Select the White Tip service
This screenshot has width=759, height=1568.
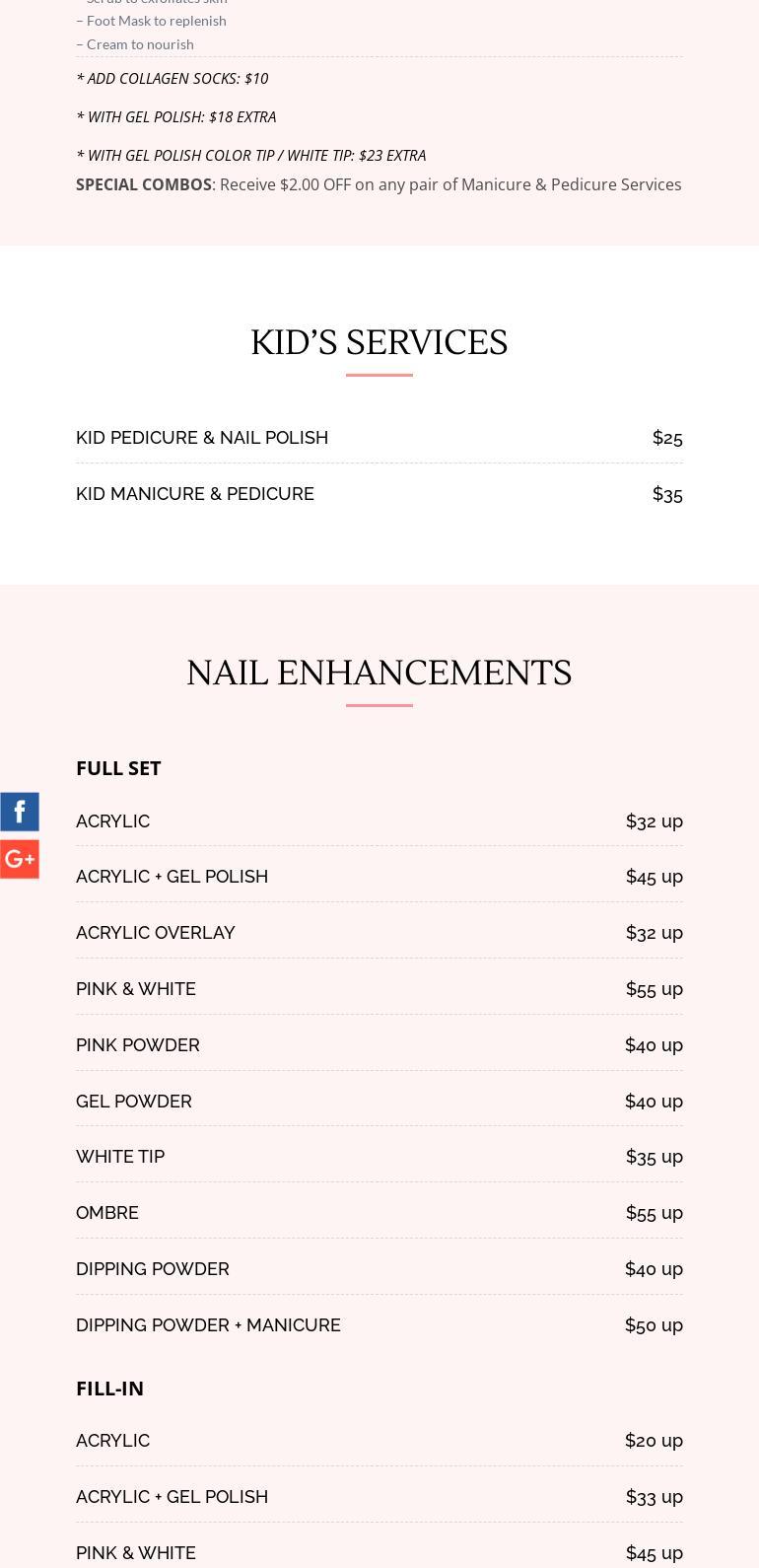120,1156
